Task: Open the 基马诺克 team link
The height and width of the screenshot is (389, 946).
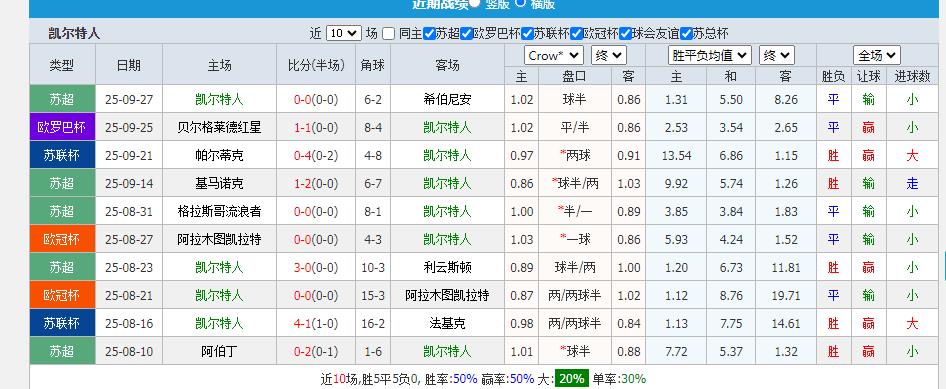Action: [219, 183]
